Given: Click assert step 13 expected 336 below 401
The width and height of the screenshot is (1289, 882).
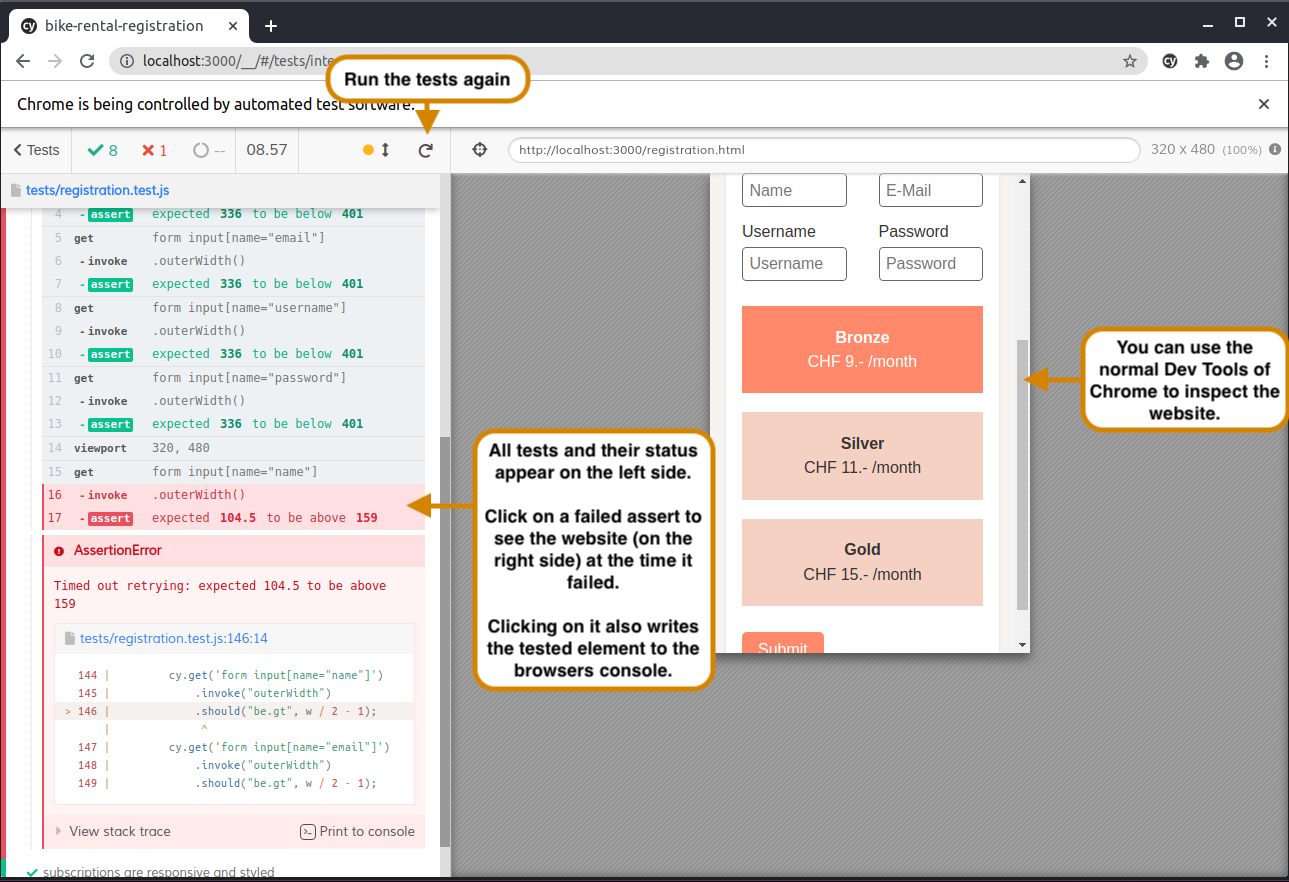Looking at the screenshot, I should click(x=235, y=424).
